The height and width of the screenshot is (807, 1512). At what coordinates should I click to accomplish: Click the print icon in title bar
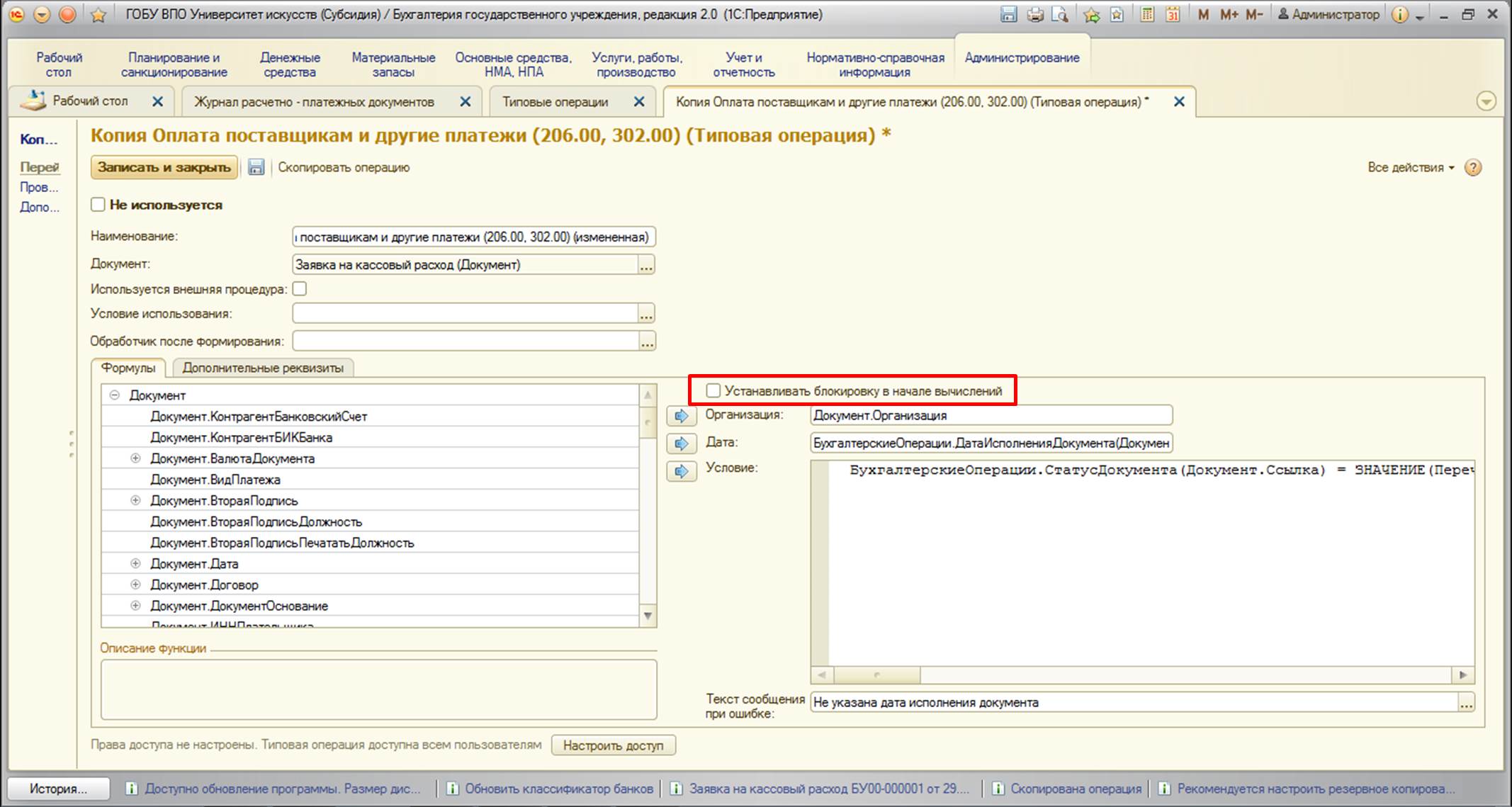click(1035, 14)
